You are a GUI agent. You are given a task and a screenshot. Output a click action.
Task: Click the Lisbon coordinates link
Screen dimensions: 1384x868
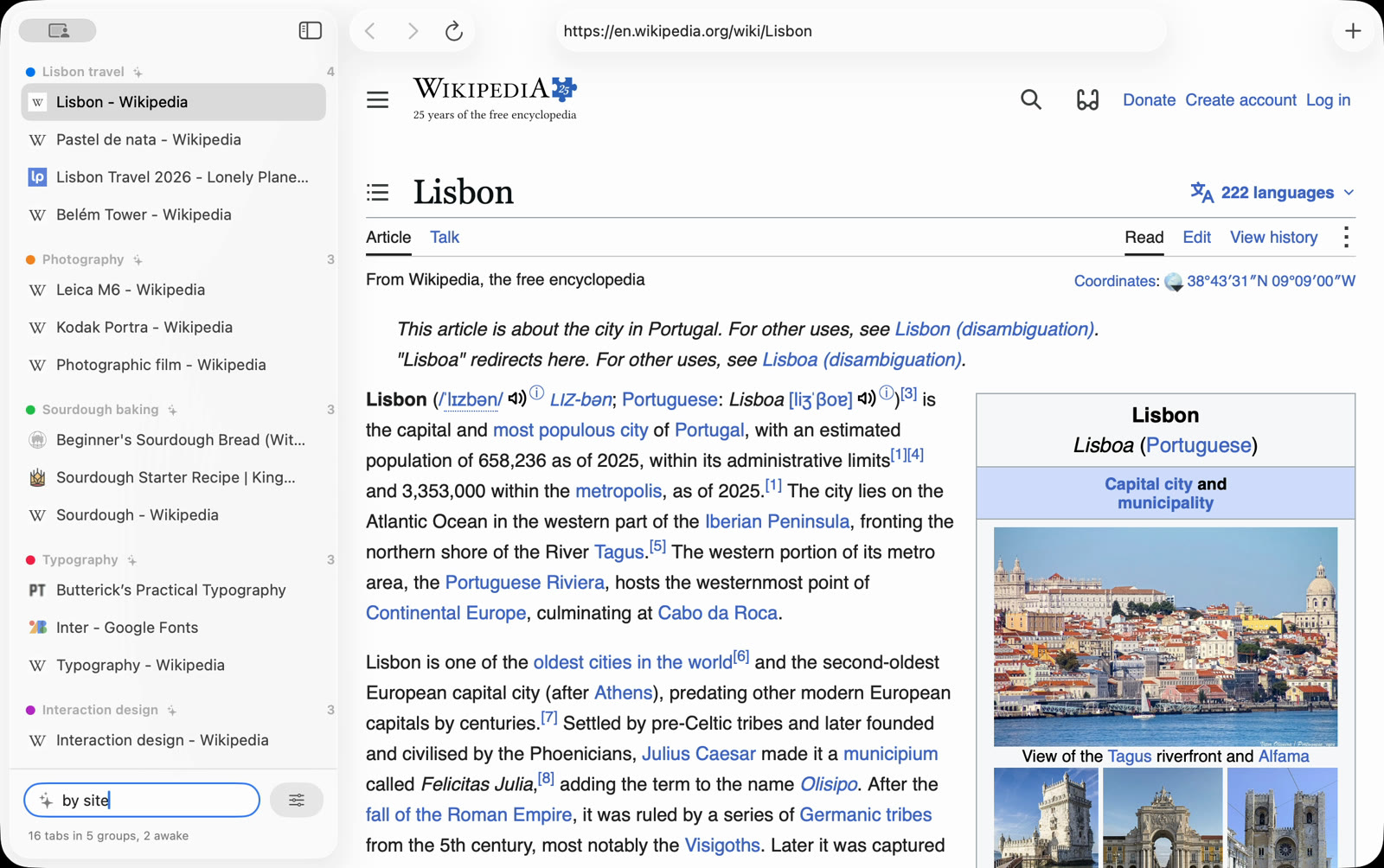pyautogui.click(x=1271, y=281)
